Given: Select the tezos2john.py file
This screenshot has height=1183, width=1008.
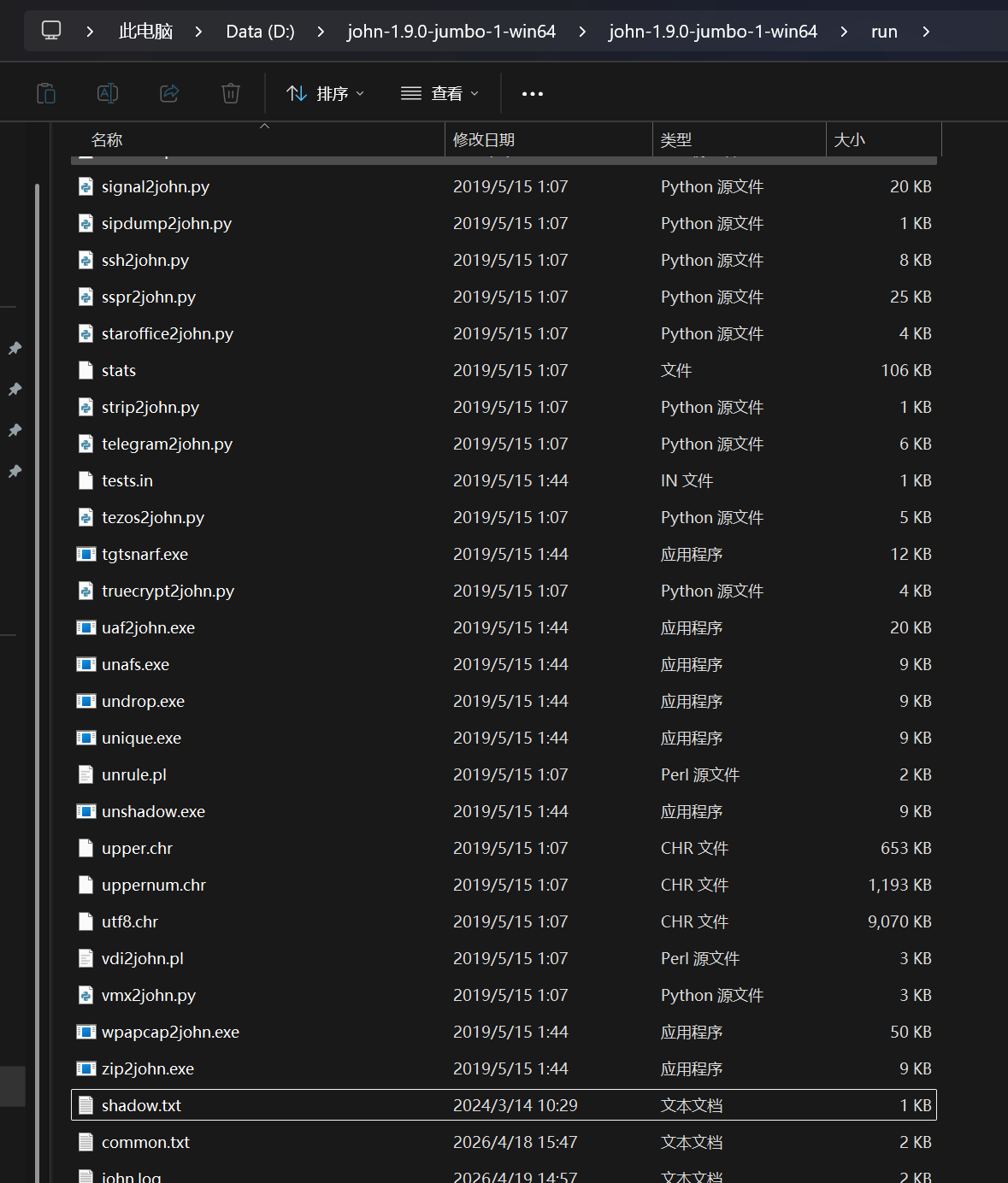Looking at the screenshot, I should (504, 517).
